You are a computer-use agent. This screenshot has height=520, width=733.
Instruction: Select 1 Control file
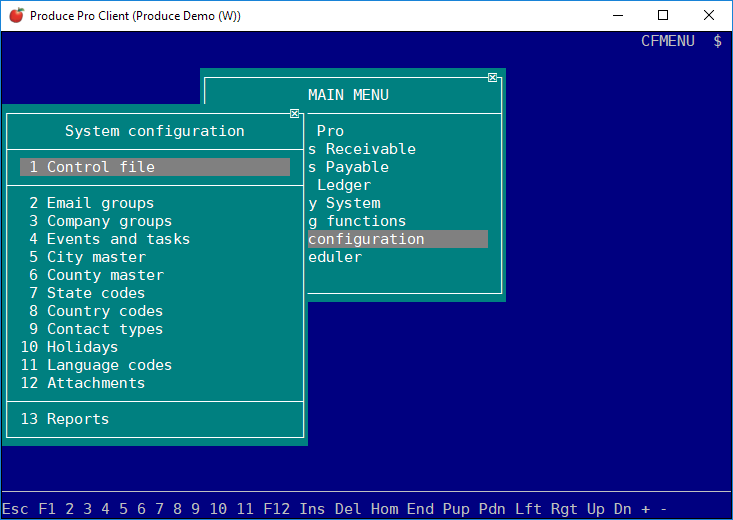155,167
